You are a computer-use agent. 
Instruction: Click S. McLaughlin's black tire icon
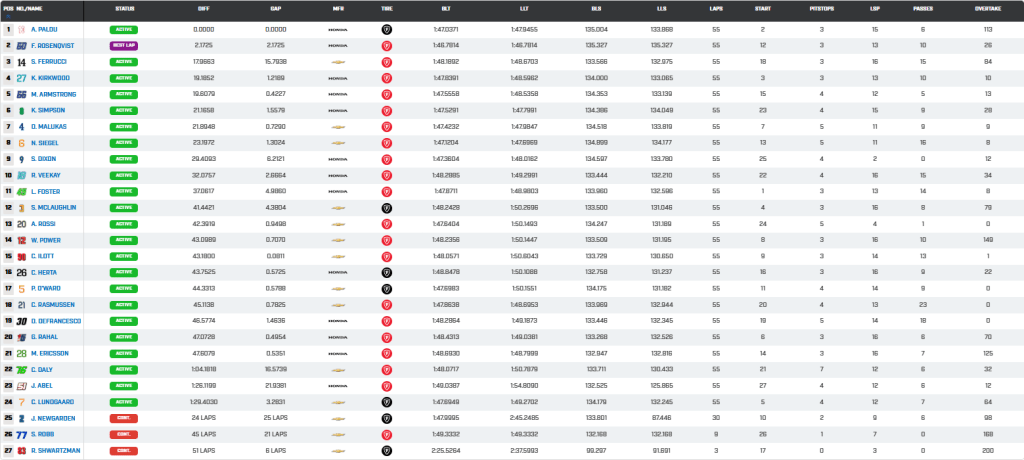click(387, 208)
